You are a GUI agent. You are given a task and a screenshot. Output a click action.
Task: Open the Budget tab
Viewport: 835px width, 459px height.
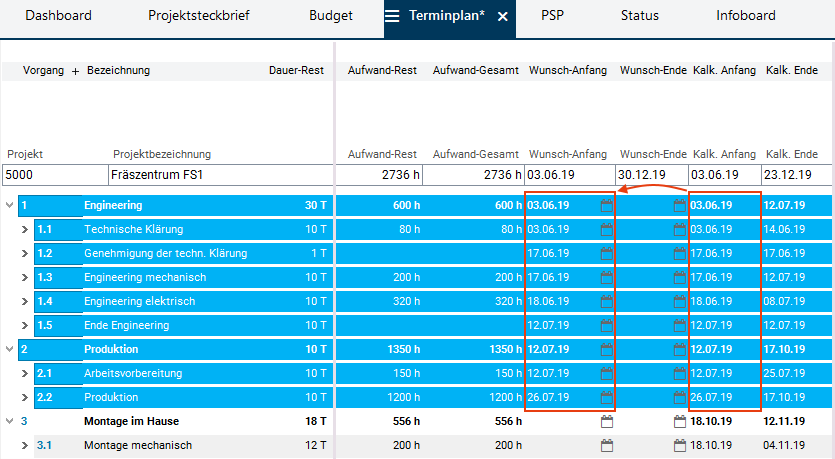(330, 16)
